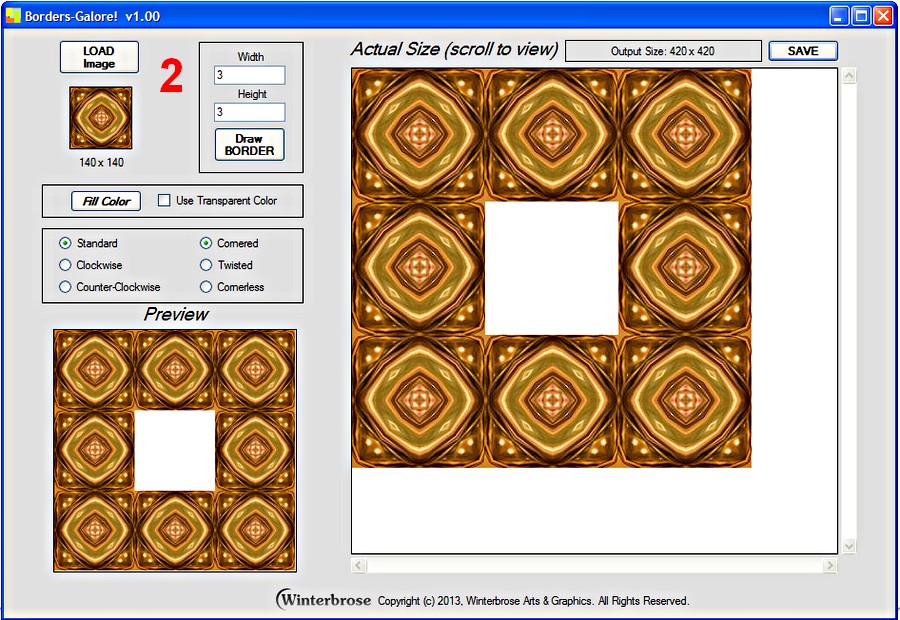Image resolution: width=900 pixels, height=620 pixels.
Task: Click the vertical scrollbar up arrow
Action: click(849, 76)
